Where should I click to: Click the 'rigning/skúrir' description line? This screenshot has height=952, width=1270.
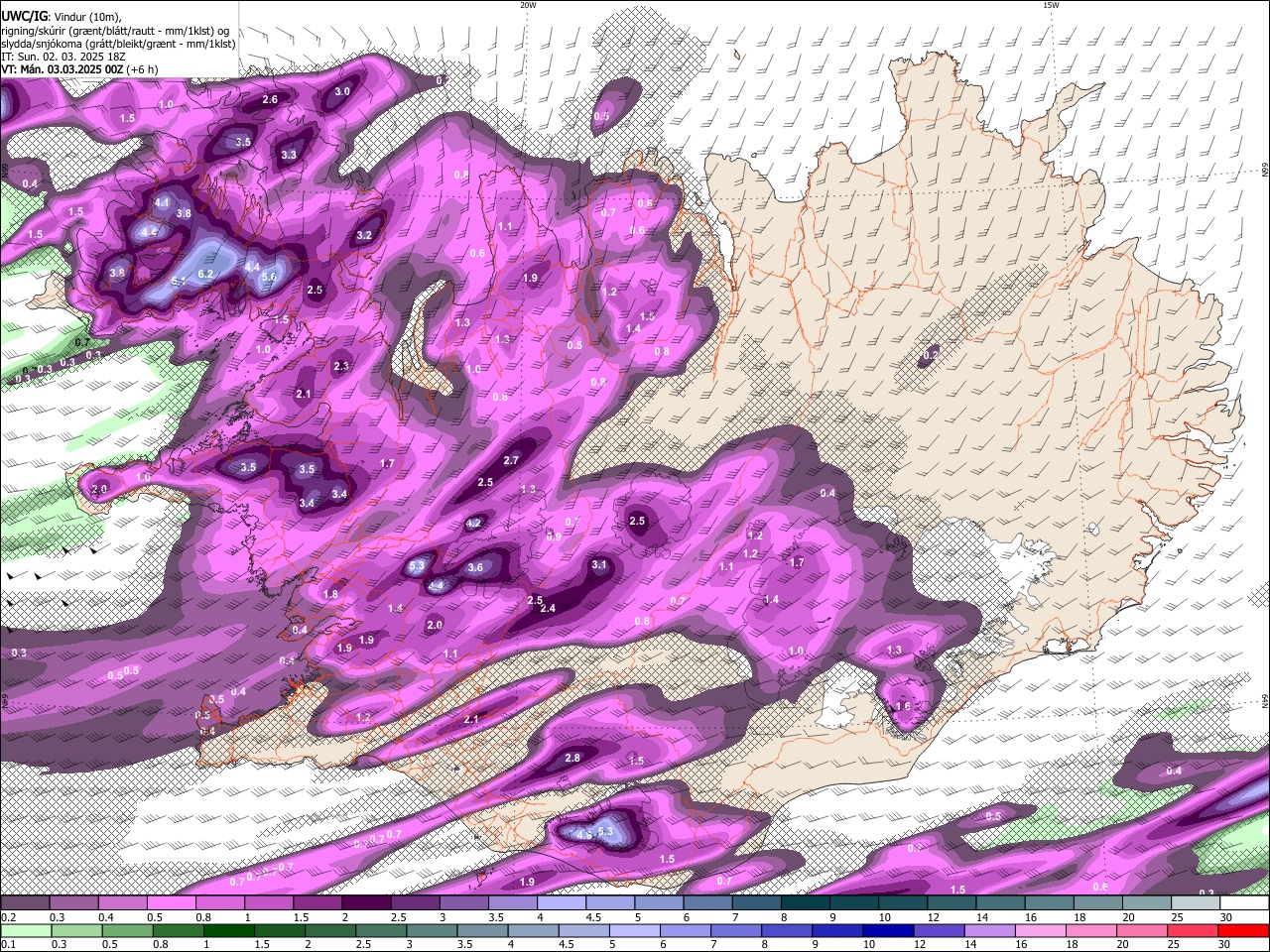tap(115, 31)
